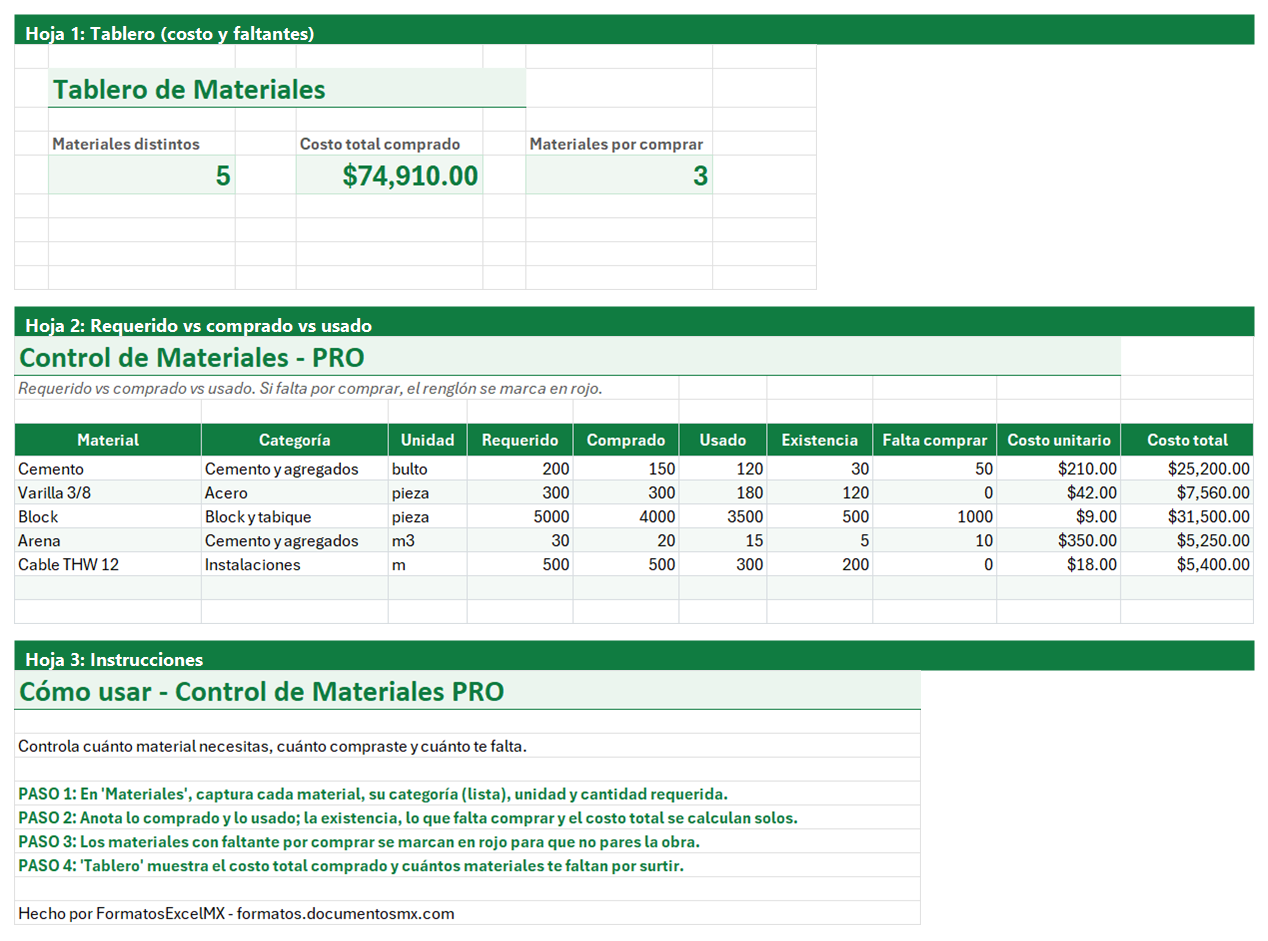Select the $25,200.00 total cost cell

[1187, 469]
